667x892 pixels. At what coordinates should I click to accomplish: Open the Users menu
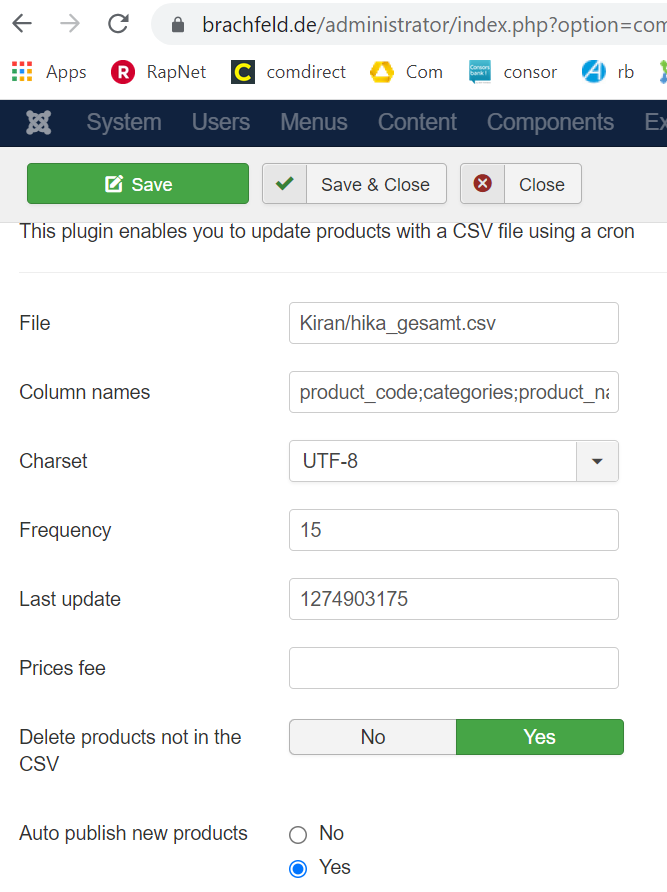tap(221, 122)
